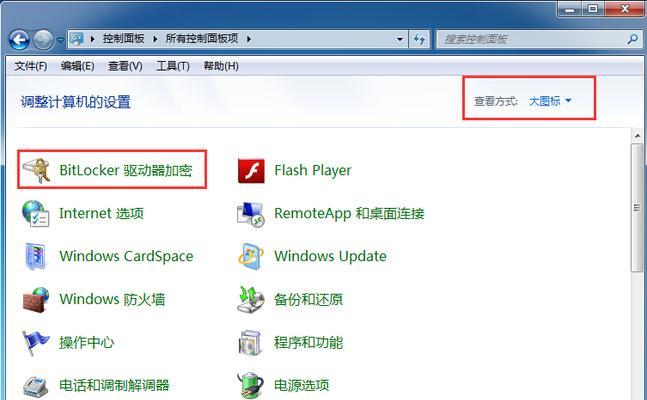Maximize the Control Panel window
Screen dimensions: 647x400
[593, 8]
